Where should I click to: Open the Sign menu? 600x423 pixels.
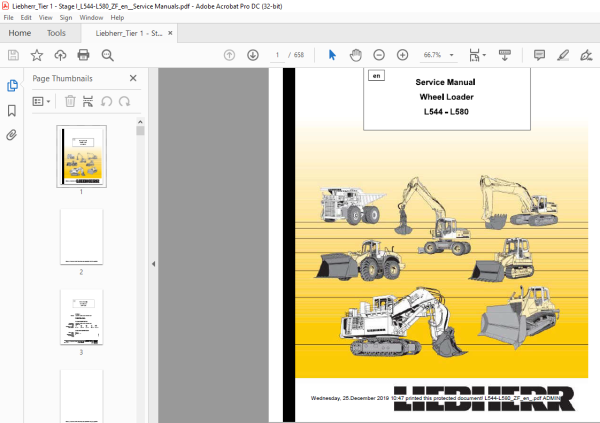click(66, 18)
